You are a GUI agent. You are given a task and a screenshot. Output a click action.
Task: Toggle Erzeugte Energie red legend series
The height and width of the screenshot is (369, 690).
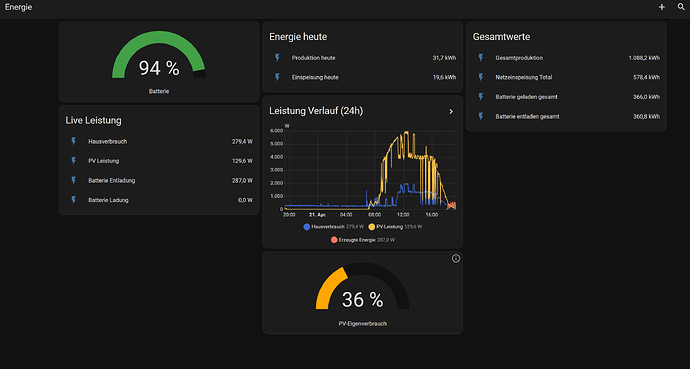coord(363,240)
